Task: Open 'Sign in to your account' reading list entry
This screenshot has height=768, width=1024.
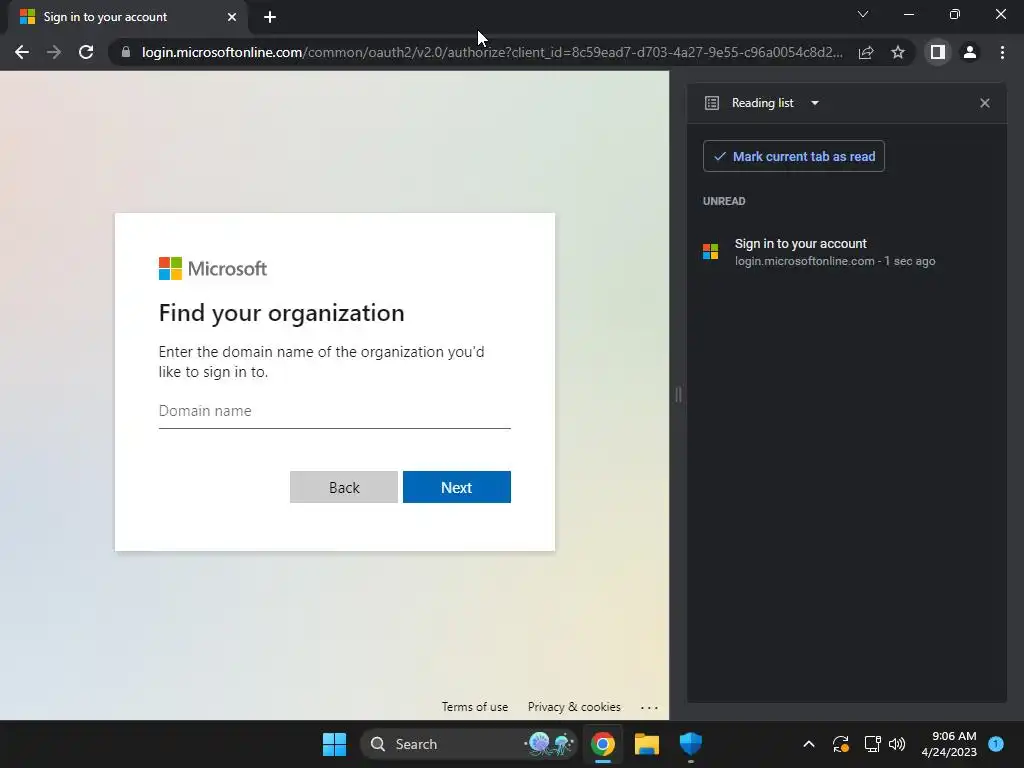Action: [846, 251]
